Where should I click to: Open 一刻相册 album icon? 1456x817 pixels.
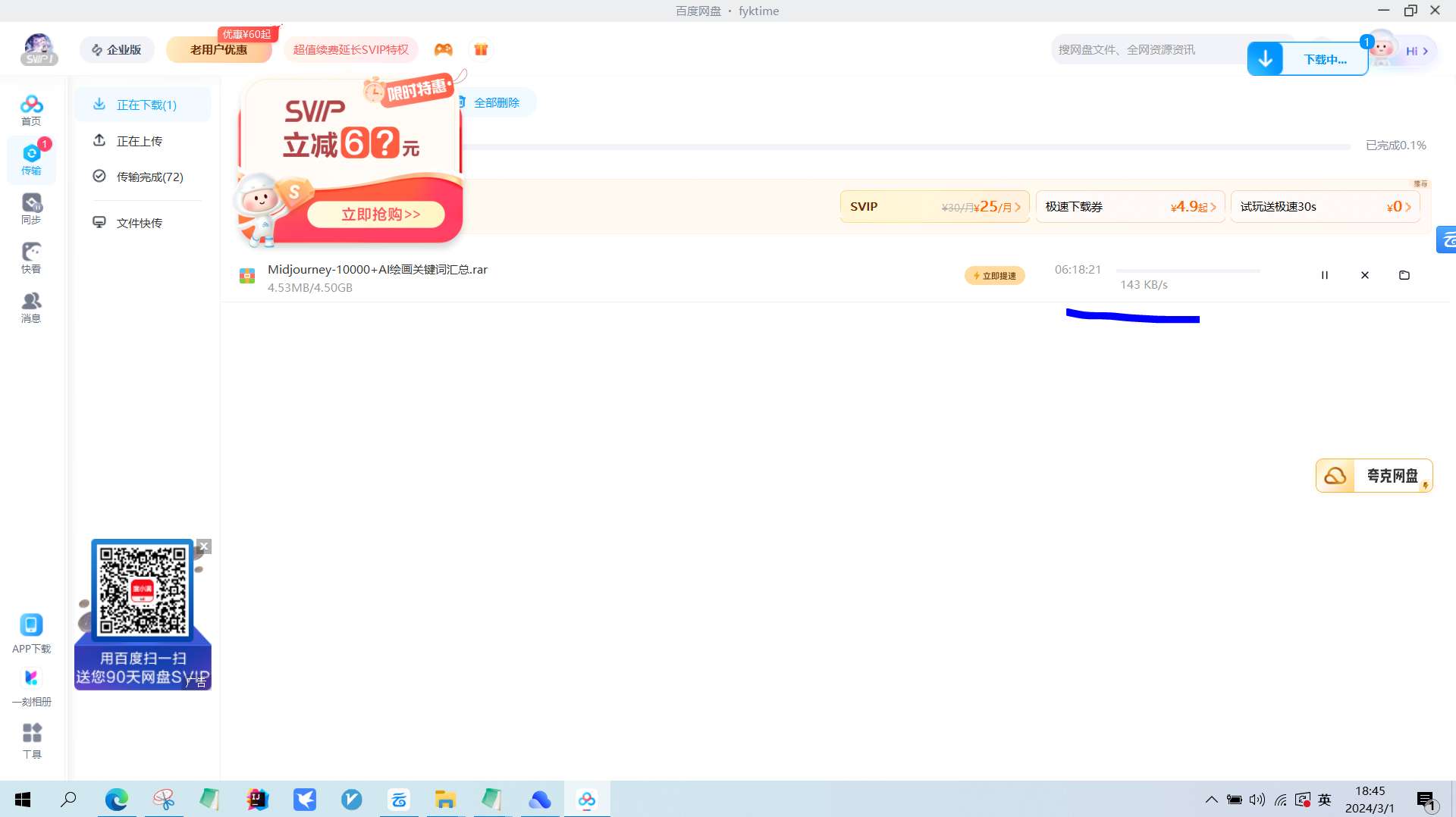pos(31,687)
